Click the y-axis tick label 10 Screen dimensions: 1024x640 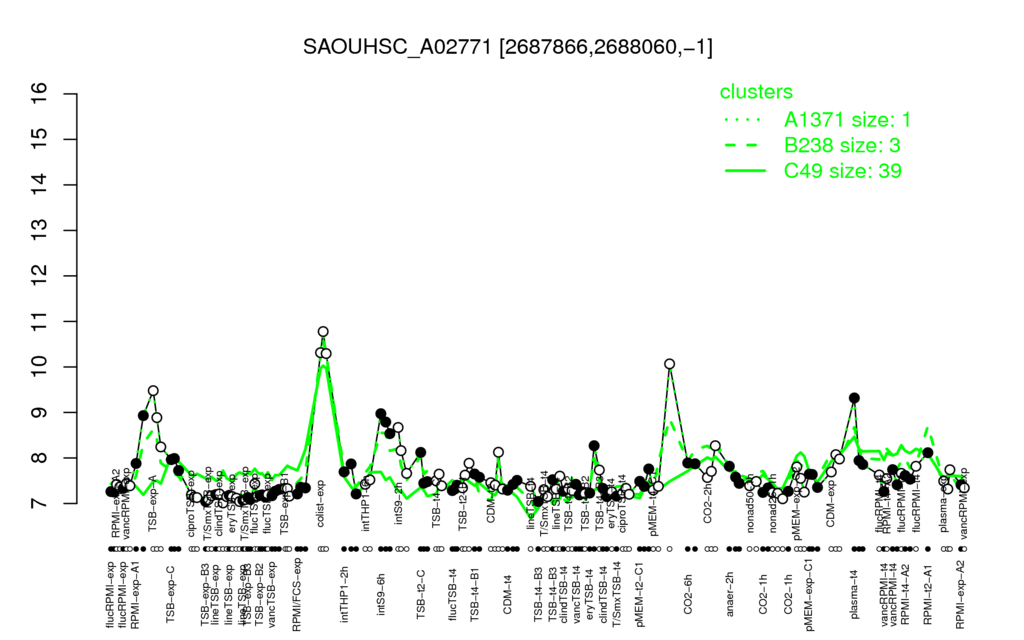pos(40,367)
